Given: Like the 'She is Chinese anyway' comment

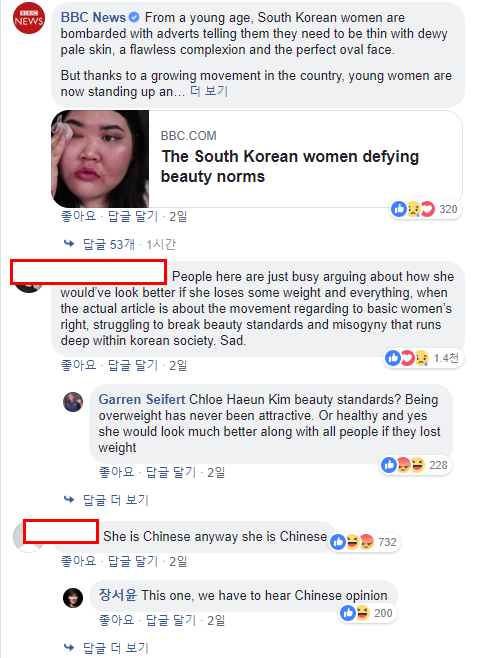Looking at the screenshot, I should [x=78, y=561].
